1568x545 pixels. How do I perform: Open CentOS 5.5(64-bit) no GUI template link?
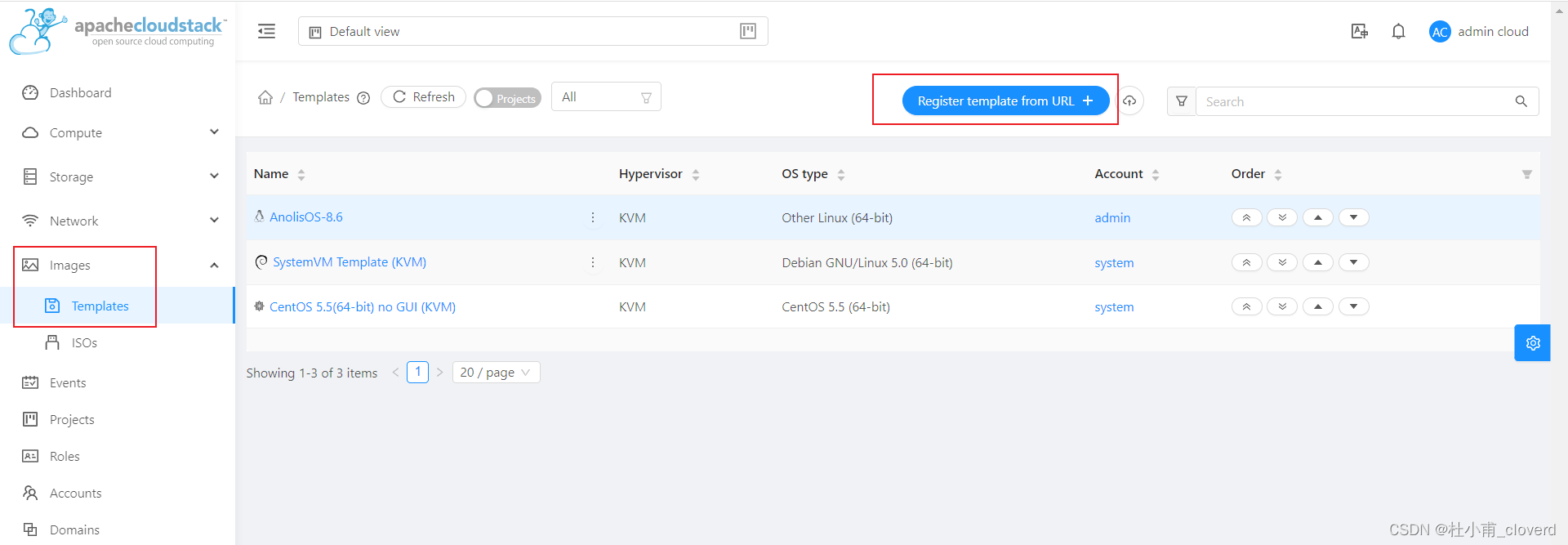[363, 307]
